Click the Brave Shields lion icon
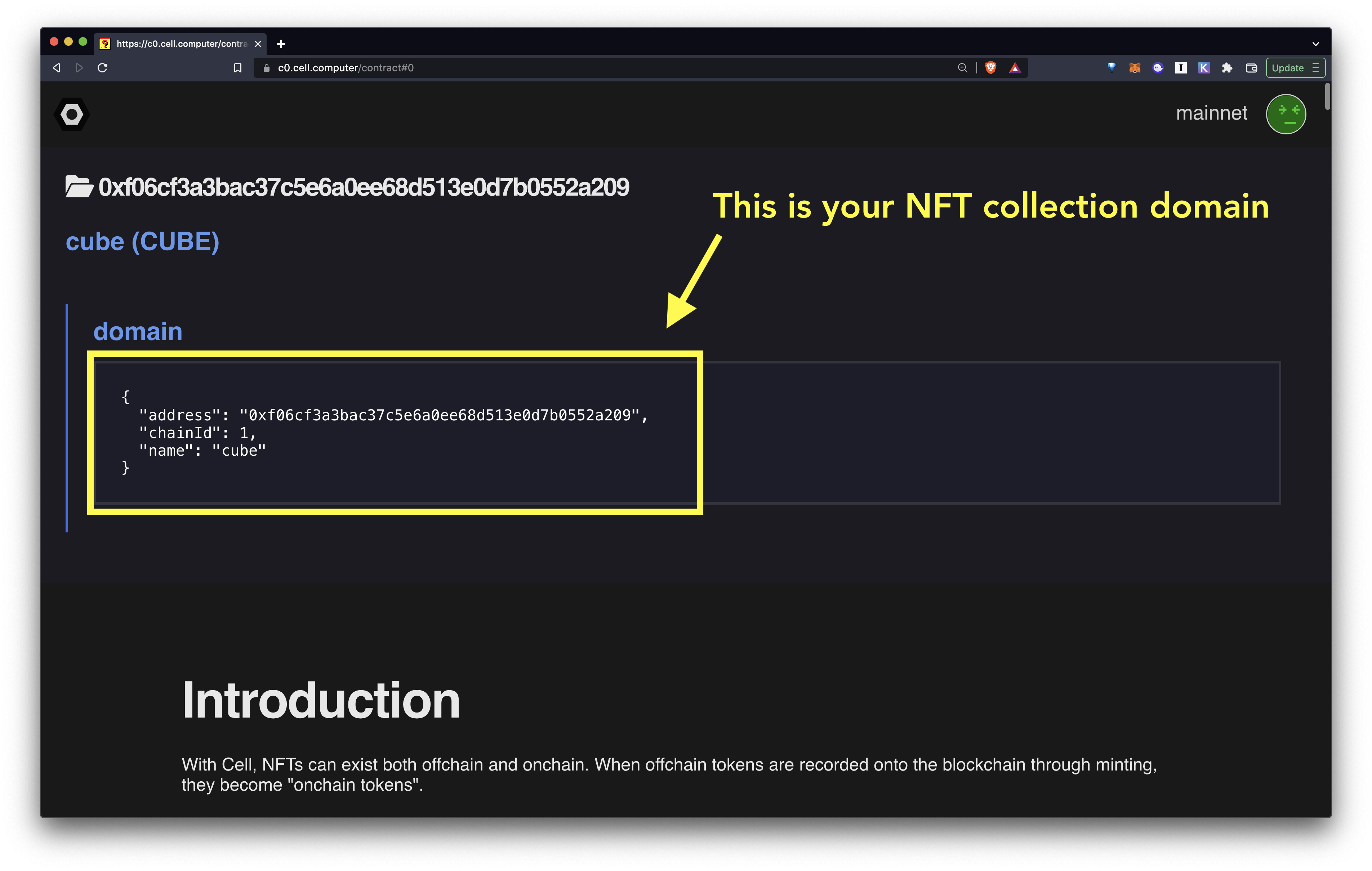1372x871 pixels. (x=991, y=68)
